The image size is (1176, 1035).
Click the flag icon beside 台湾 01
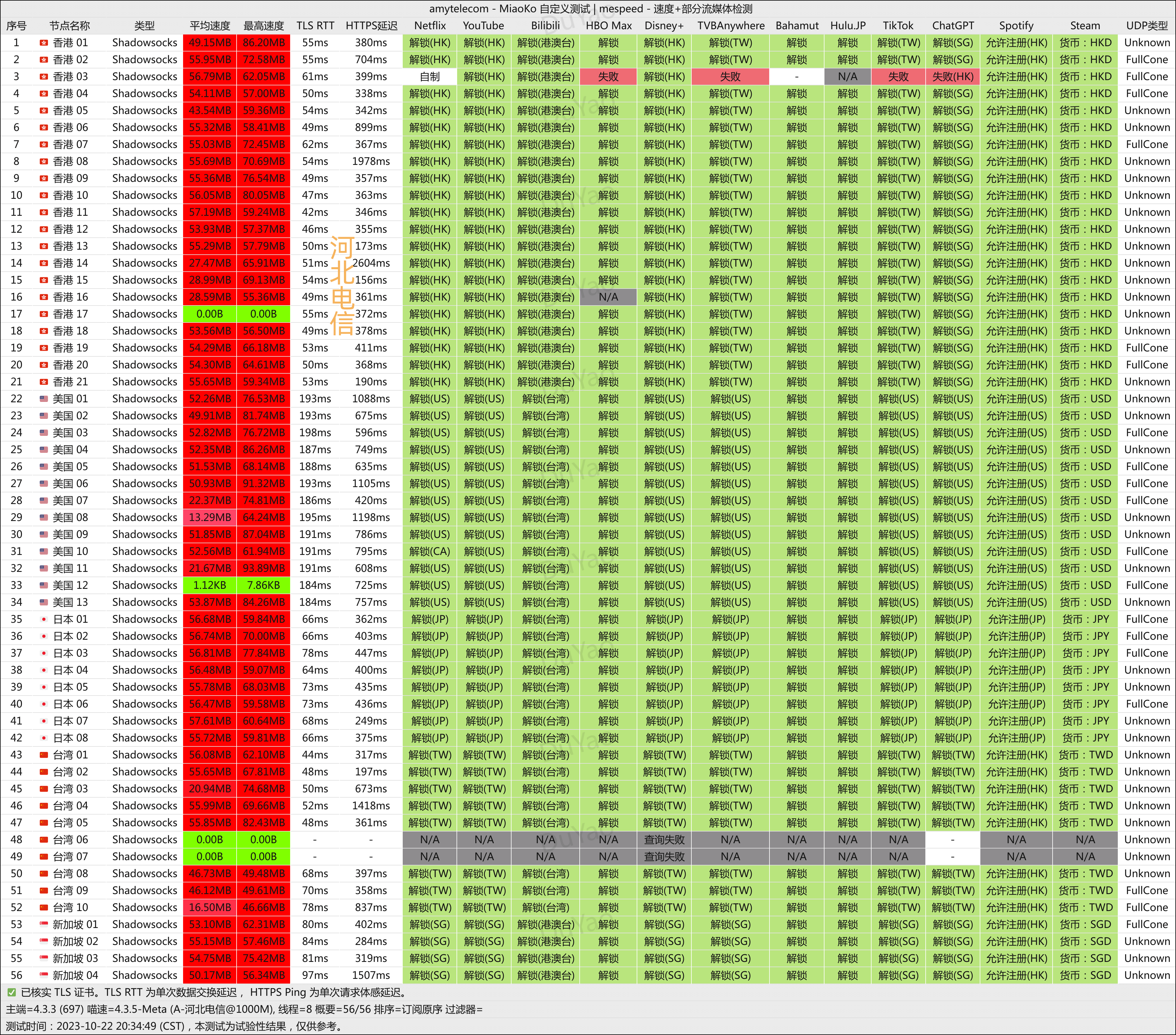[x=44, y=755]
